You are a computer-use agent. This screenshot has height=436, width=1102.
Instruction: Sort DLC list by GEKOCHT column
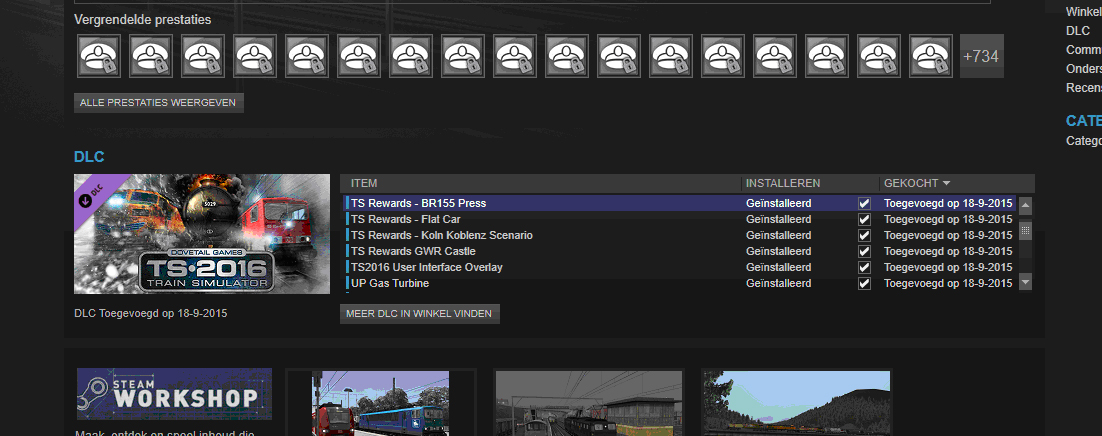click(x=911, y=183)
